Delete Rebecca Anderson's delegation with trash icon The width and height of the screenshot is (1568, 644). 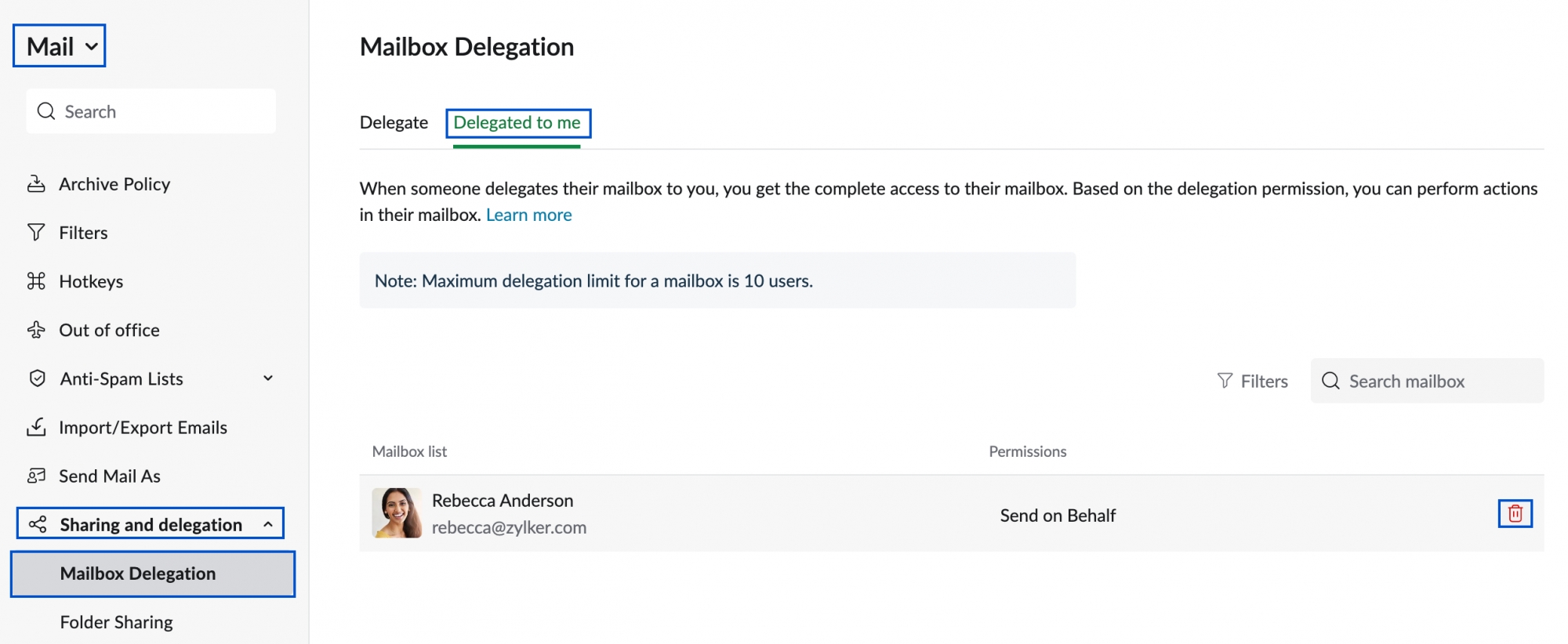coord(1515,514)
